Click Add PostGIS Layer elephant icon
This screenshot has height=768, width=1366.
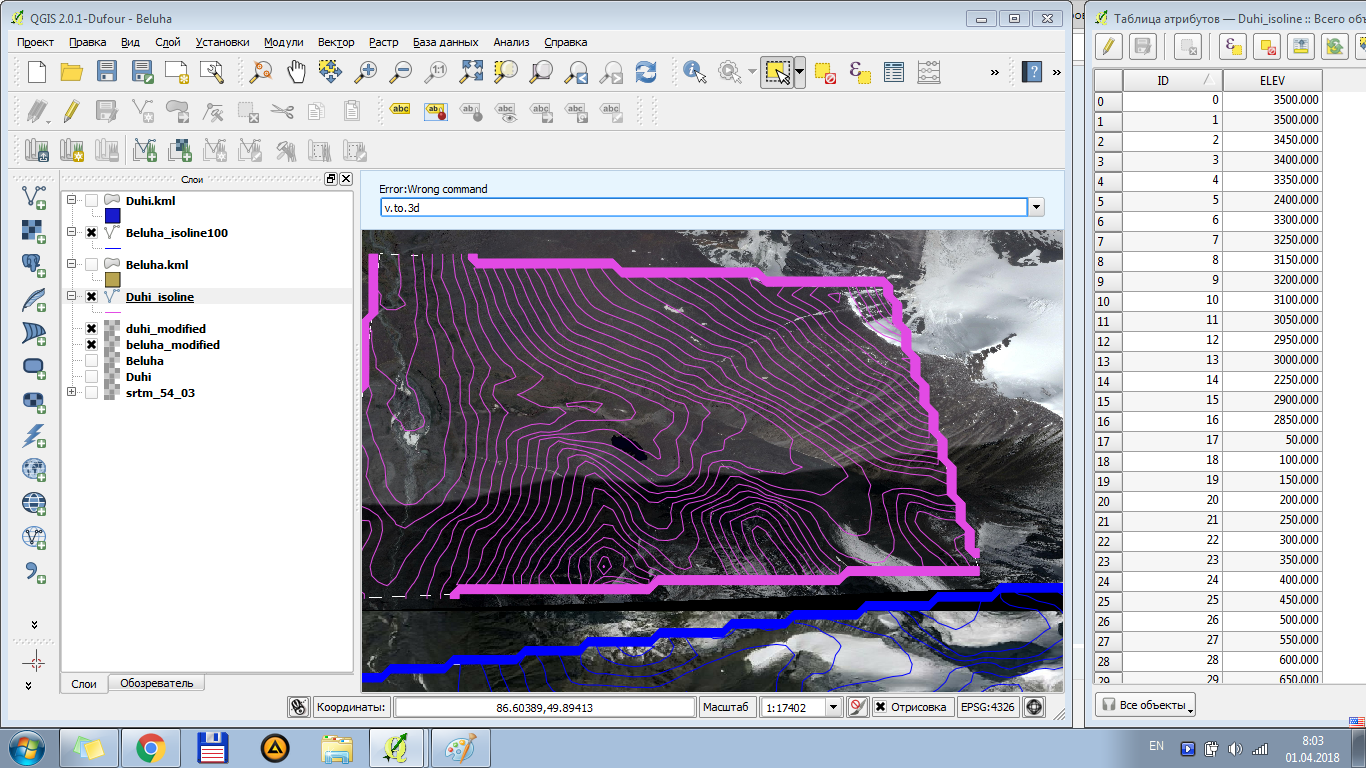[34, 264]
